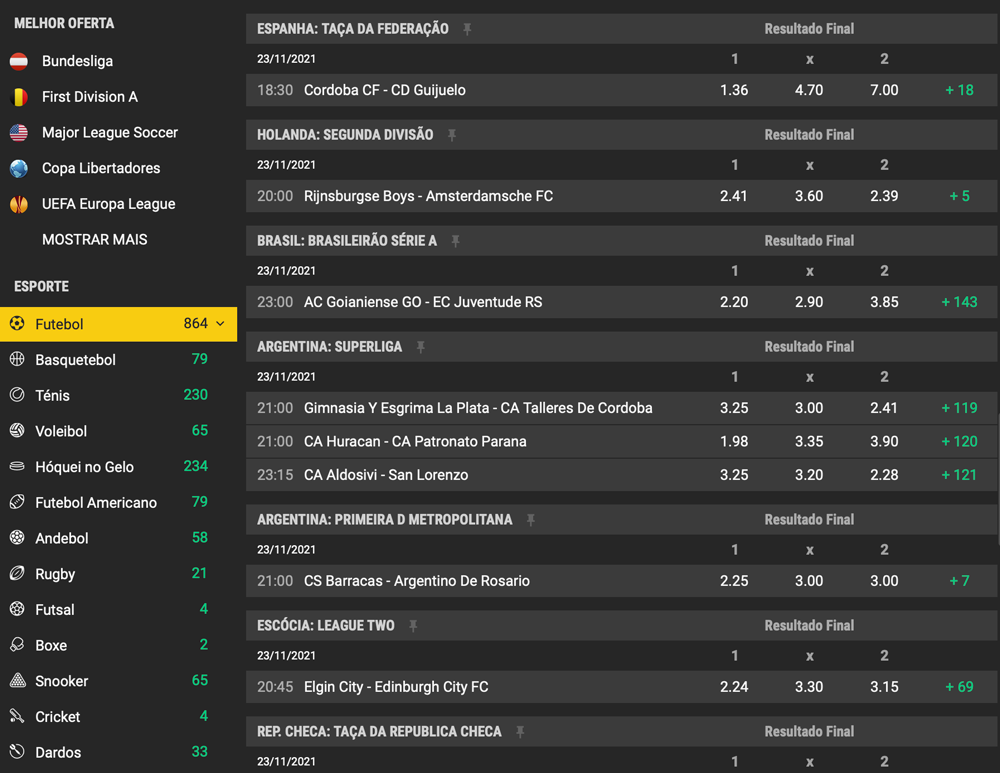Expand +5 markets for Rijnsburgse Boys match

tap(959, 196)
